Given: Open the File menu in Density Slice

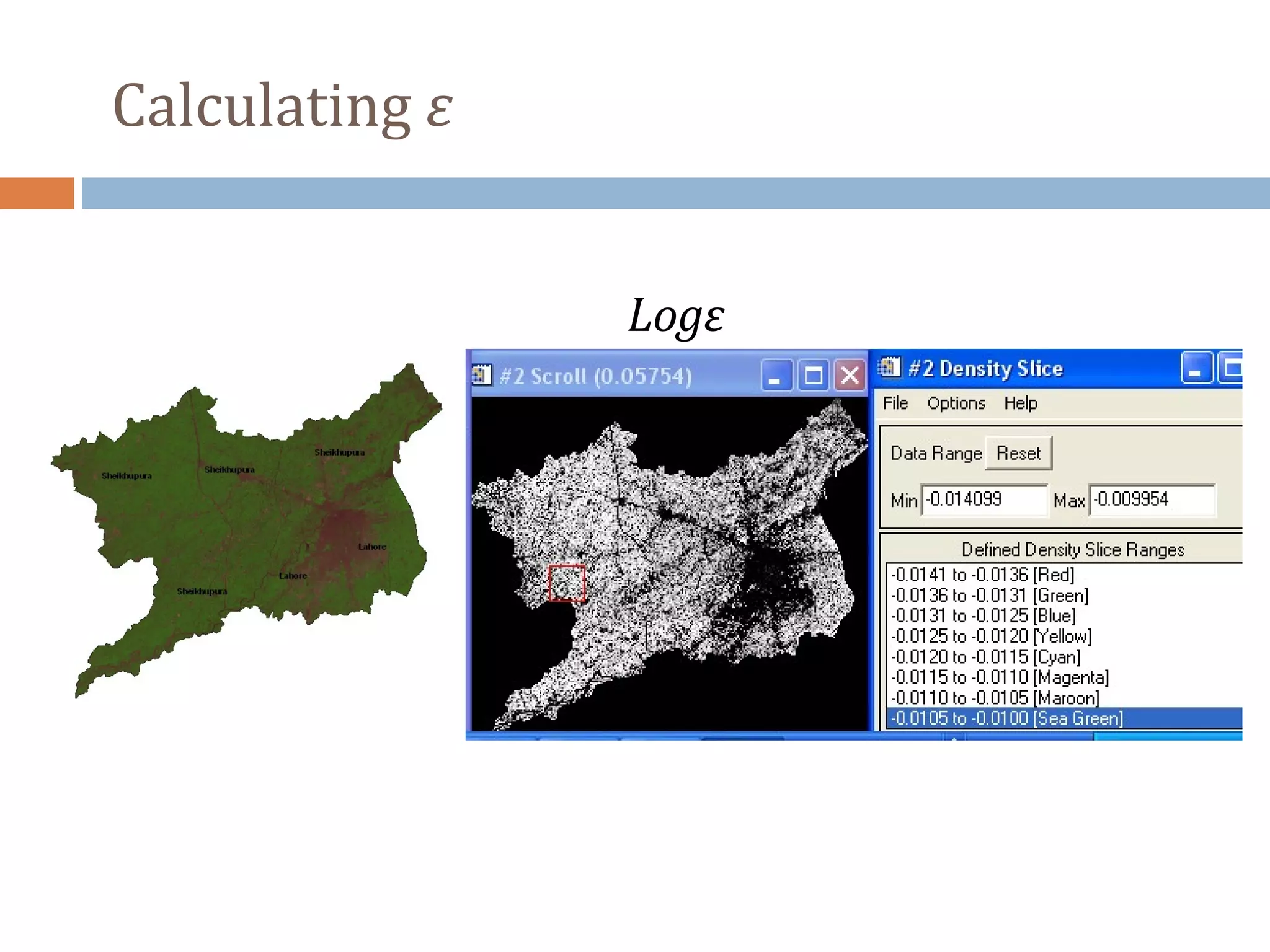Looking at the screenshot, I should click(895, 403).
